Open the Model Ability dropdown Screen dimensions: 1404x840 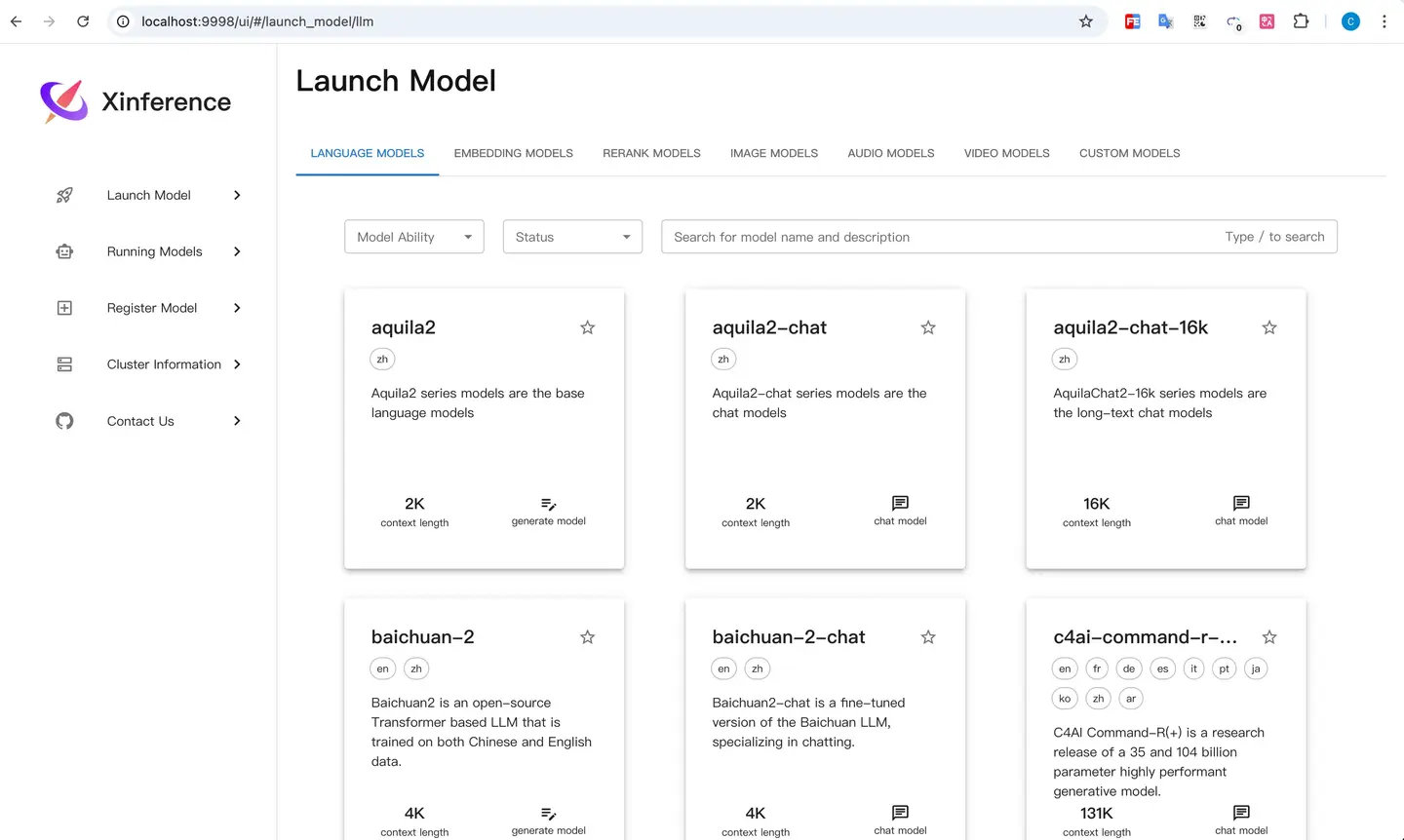pos(413,236)
